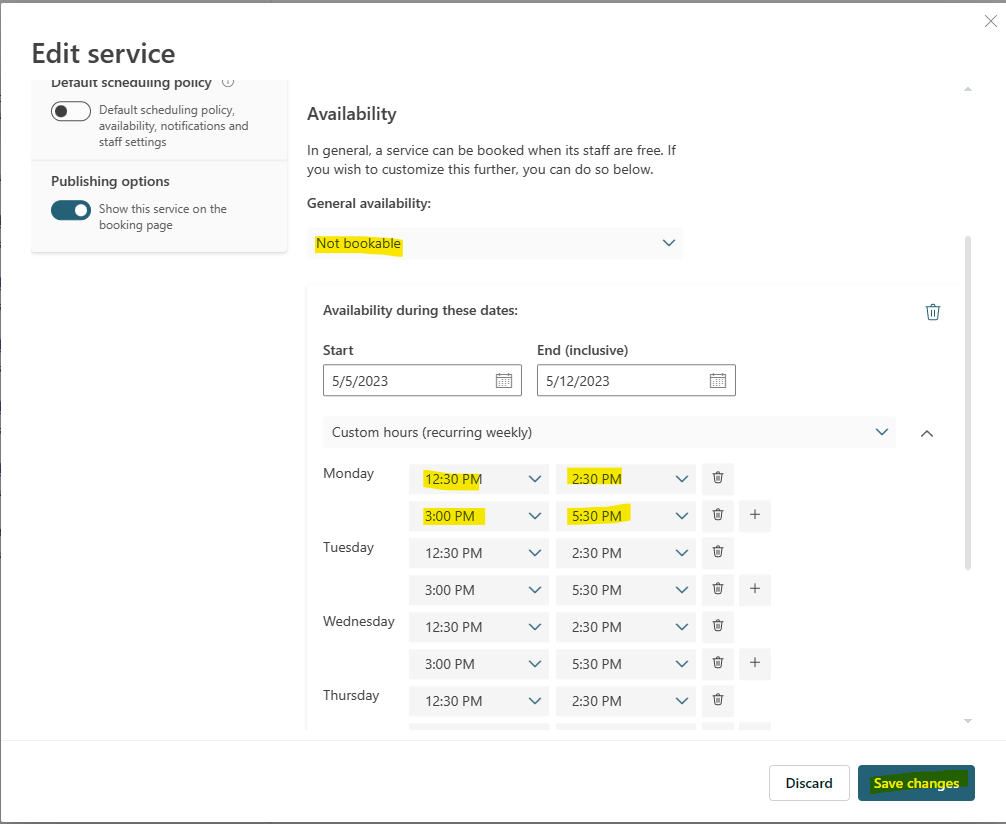Click the General availability label
This screenshot has height=824, width=1006.
[369, 203]
